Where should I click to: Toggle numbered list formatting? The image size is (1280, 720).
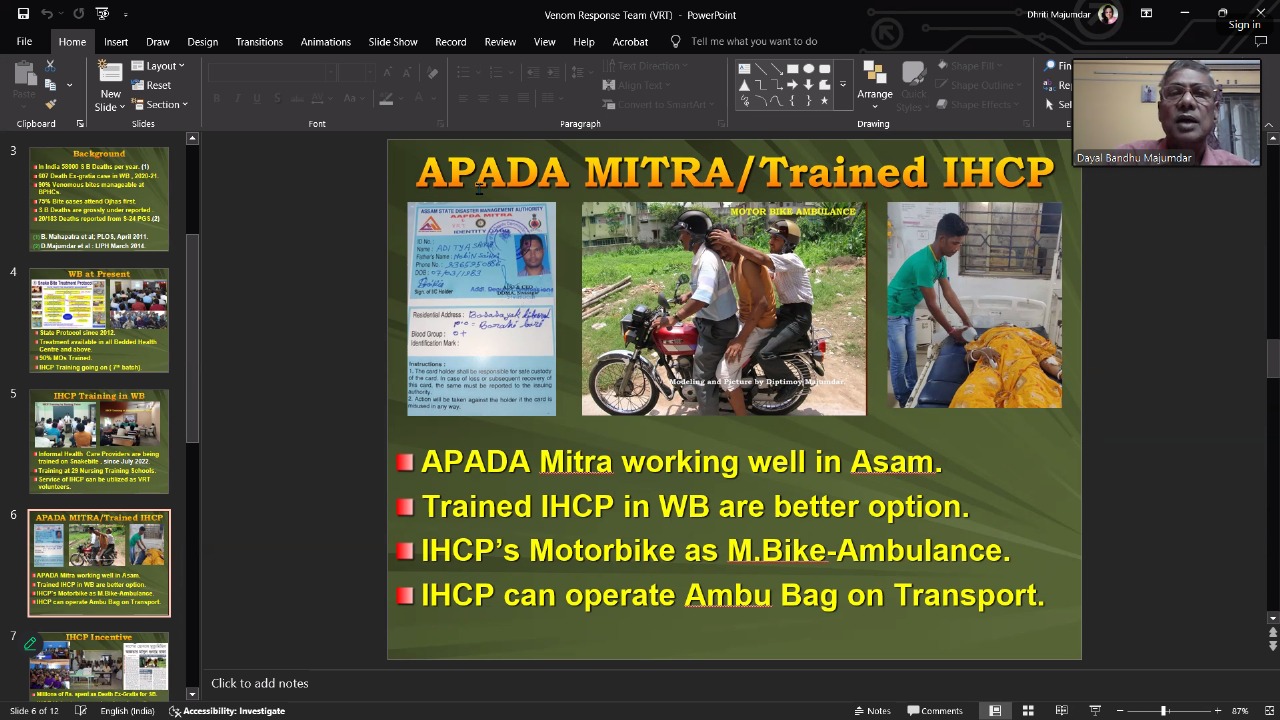click(496, 73)
